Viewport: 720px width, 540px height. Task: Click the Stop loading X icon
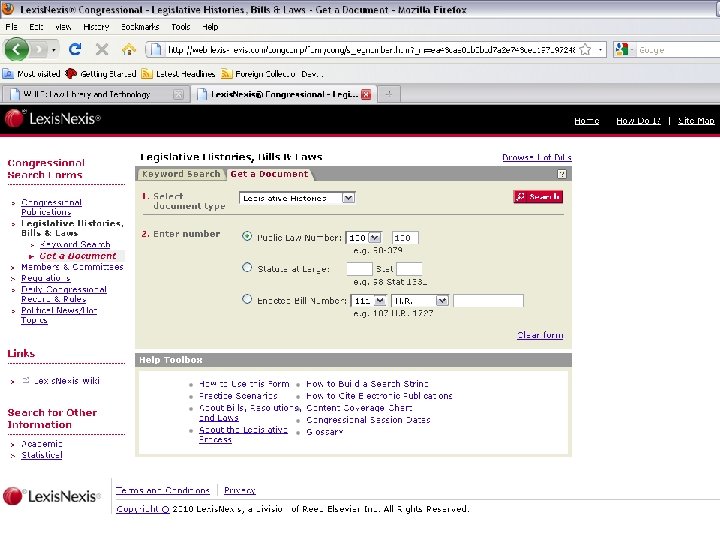point(102,49)
